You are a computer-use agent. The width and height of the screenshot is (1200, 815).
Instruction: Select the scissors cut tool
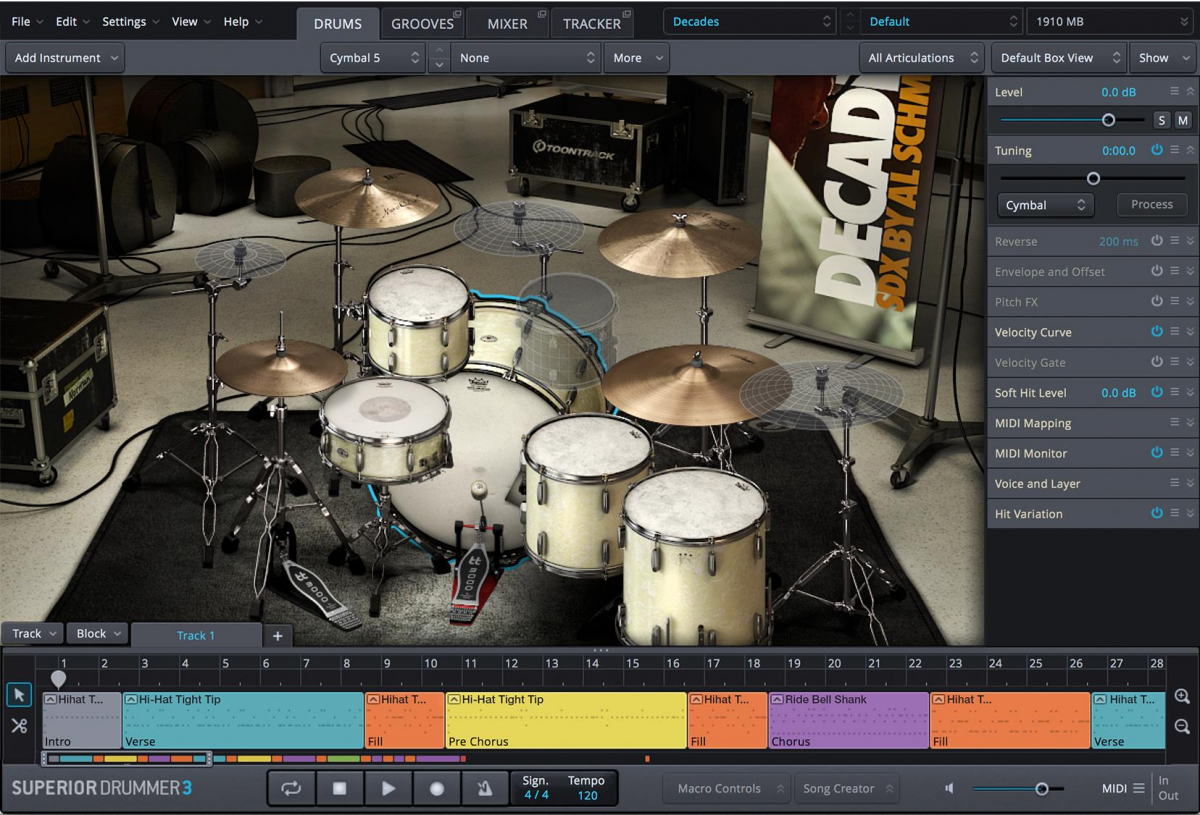(18, 726)
